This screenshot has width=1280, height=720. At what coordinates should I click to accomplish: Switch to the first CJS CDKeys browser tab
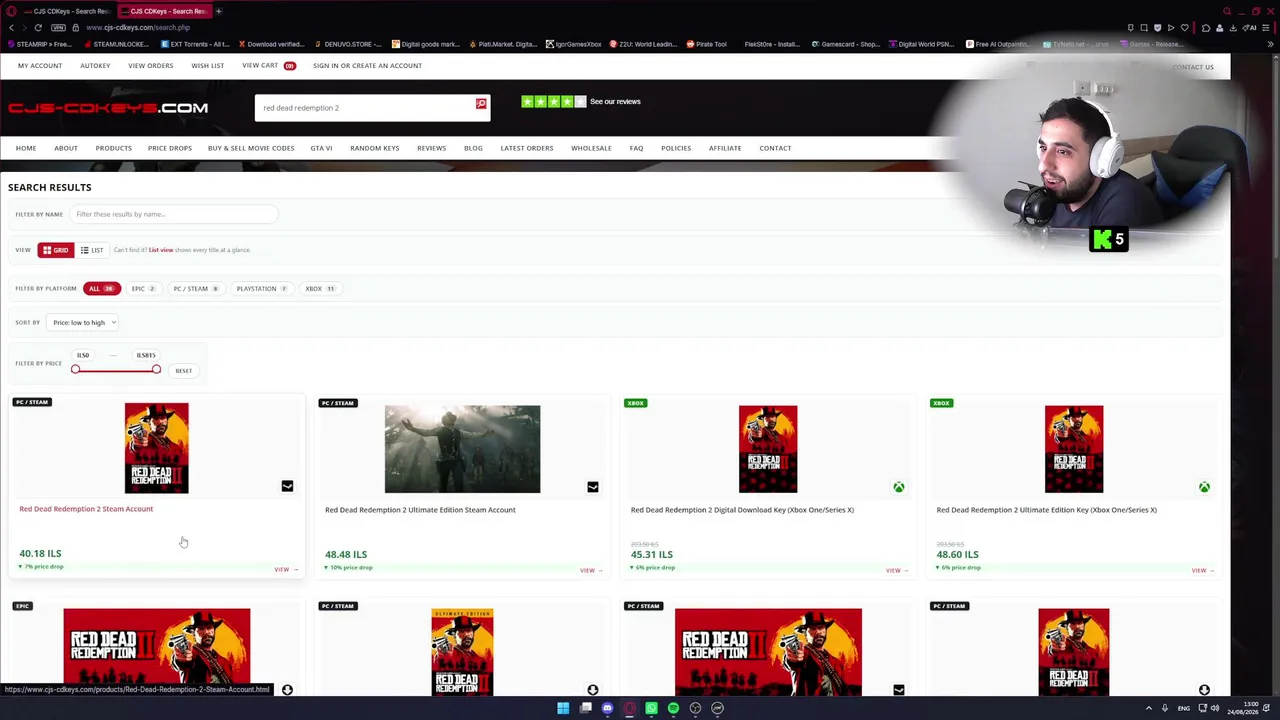[65, 11]
